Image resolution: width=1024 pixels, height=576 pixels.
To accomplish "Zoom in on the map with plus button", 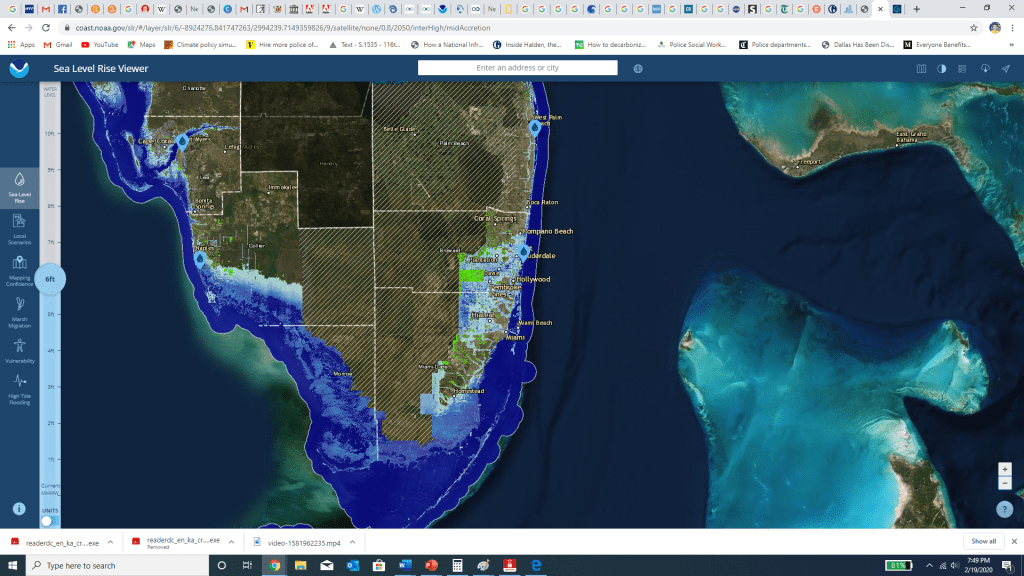I will (1005, 469).
